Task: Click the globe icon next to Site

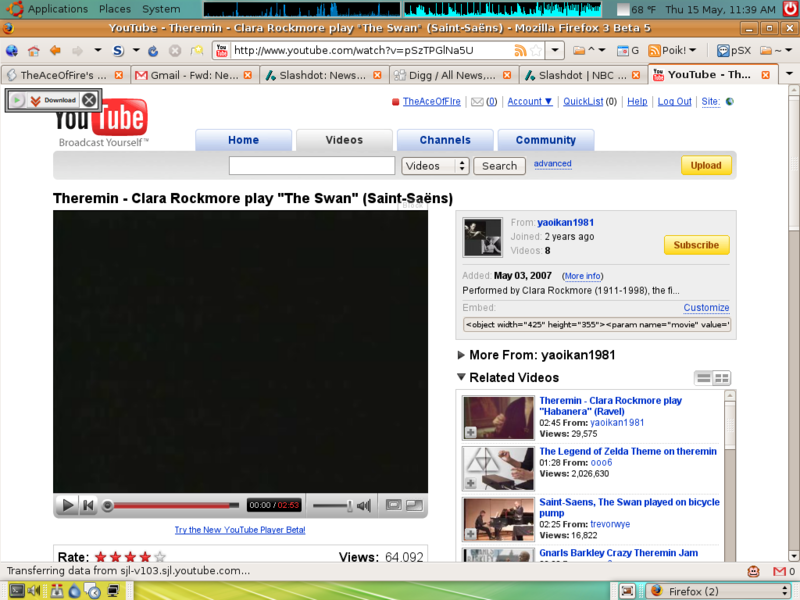Action: click(x=730, y=102)
